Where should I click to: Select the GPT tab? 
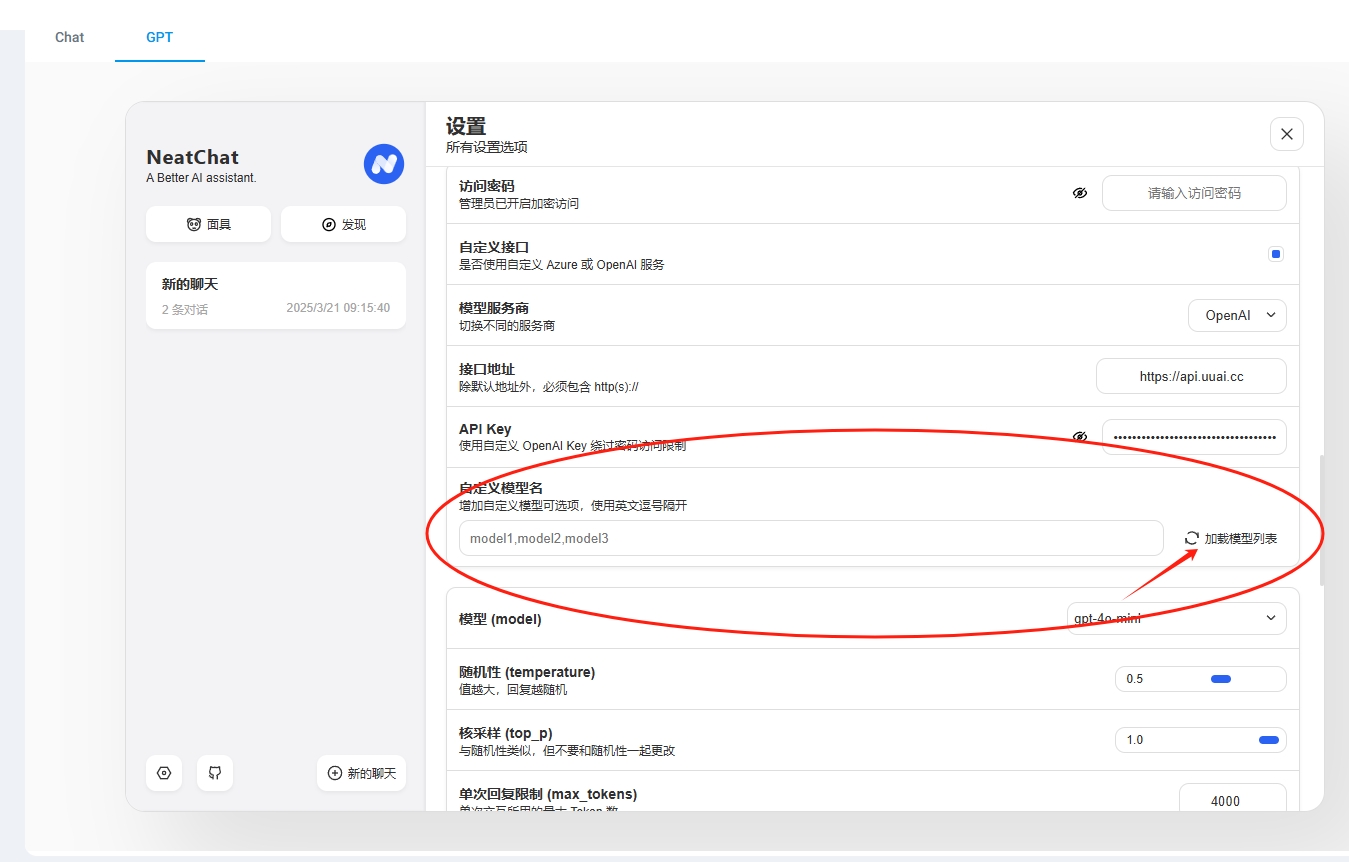(x=160, y=37)
